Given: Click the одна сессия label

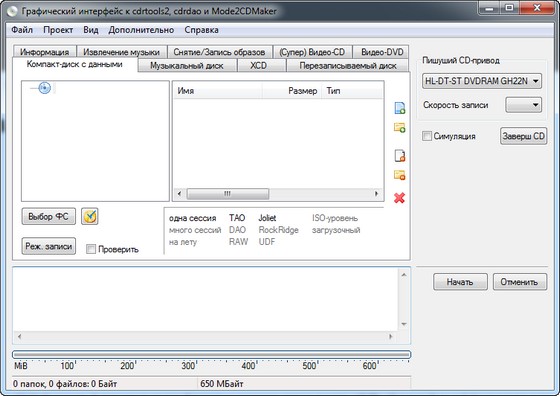Looking at the screenshot, I should [192, 218].
